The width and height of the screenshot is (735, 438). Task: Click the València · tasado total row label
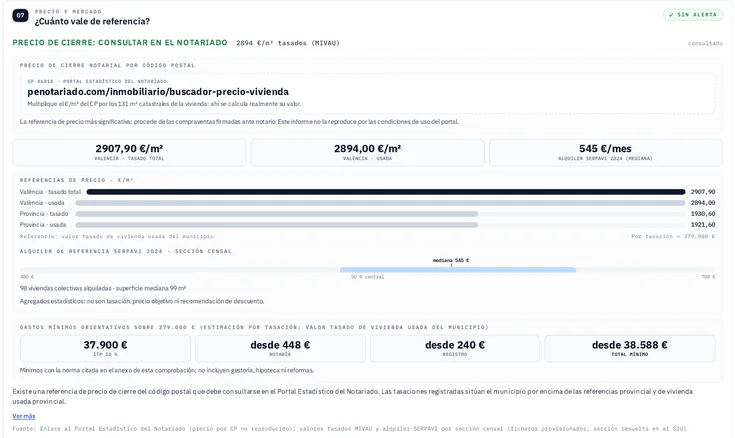coord(50,192)
